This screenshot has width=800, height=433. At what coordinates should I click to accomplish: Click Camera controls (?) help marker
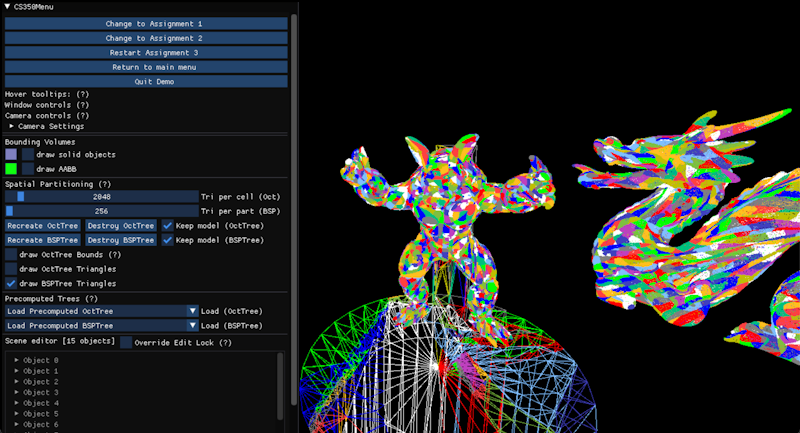(82, 116)
